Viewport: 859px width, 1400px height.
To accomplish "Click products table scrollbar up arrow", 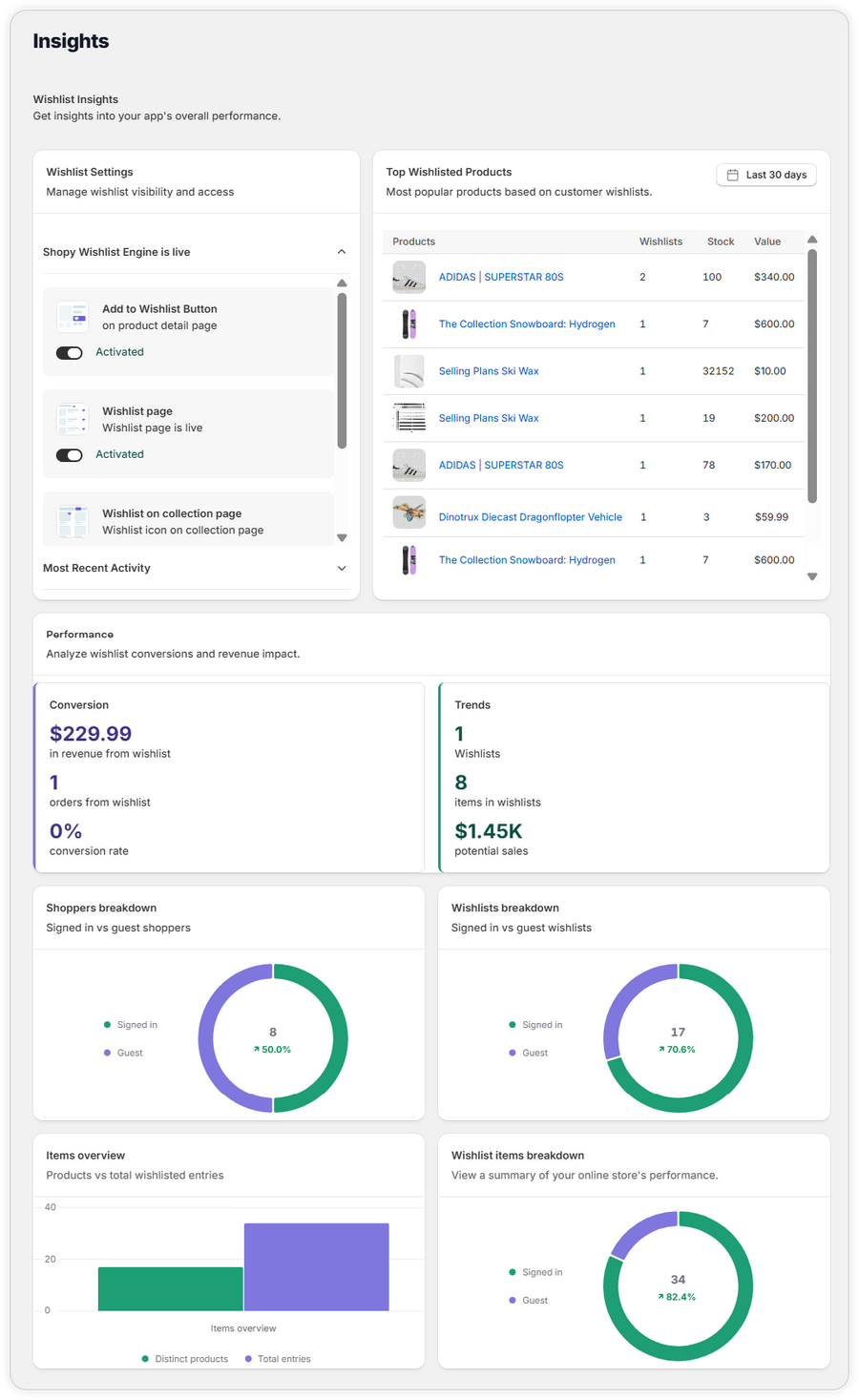I will (812, 240).
